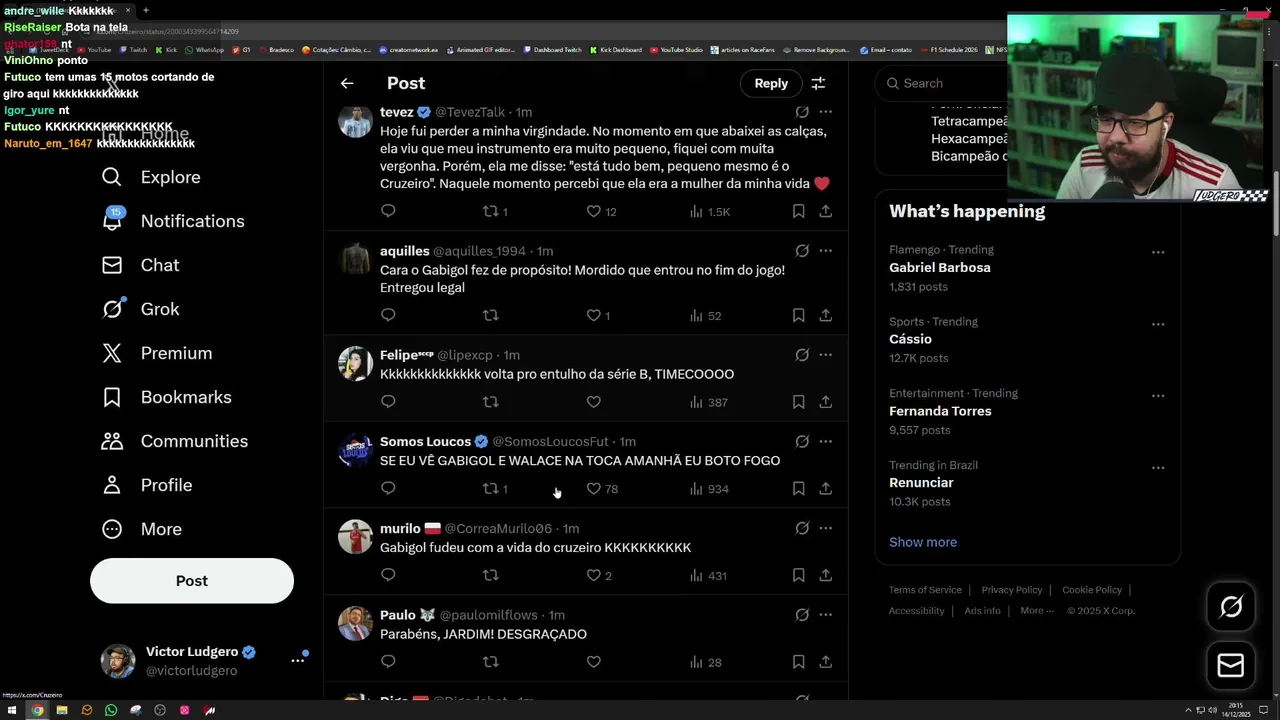
Task: Open more options on Somos Loucos post
Action: [825, 441]
